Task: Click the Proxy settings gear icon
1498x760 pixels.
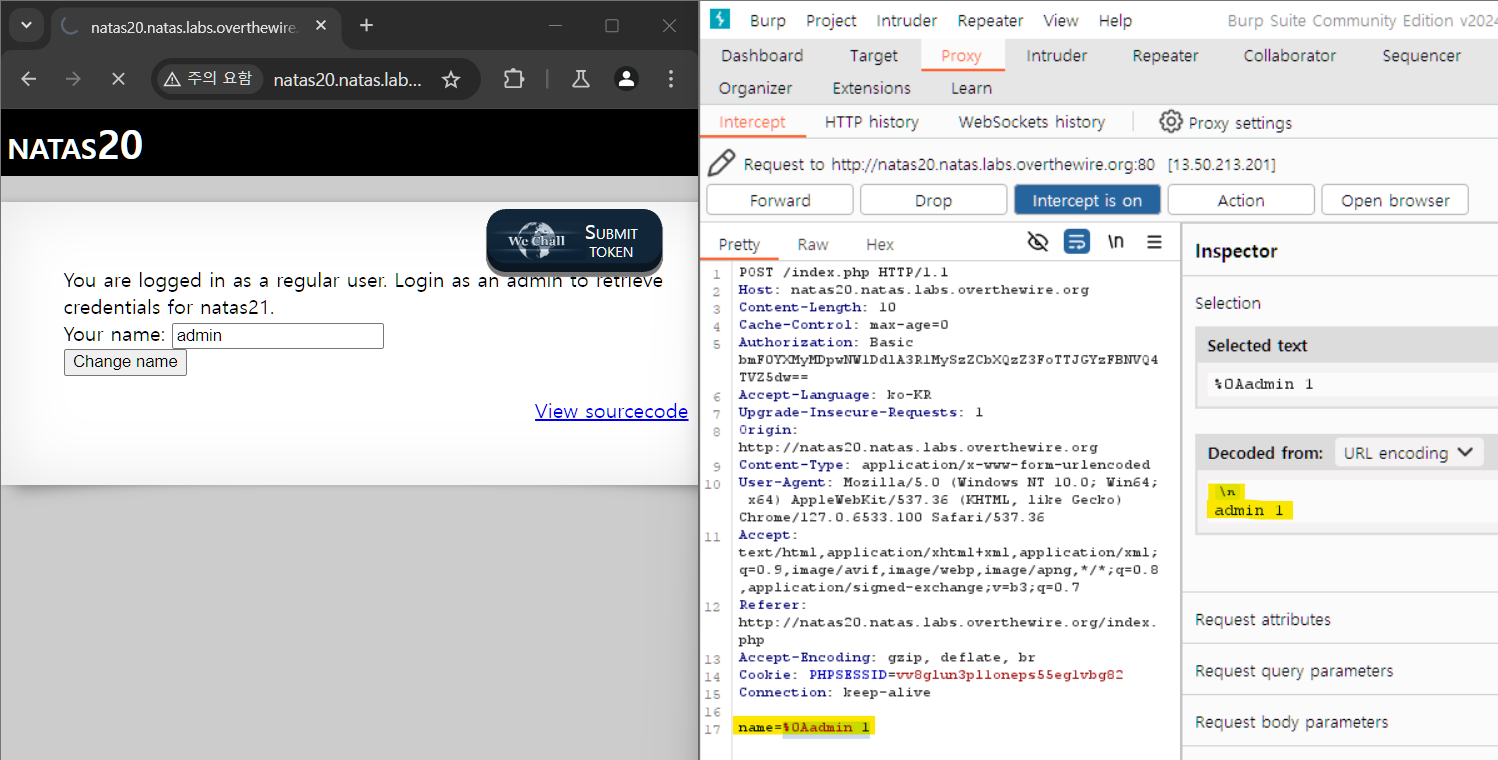Action: tap(1170, 122)
